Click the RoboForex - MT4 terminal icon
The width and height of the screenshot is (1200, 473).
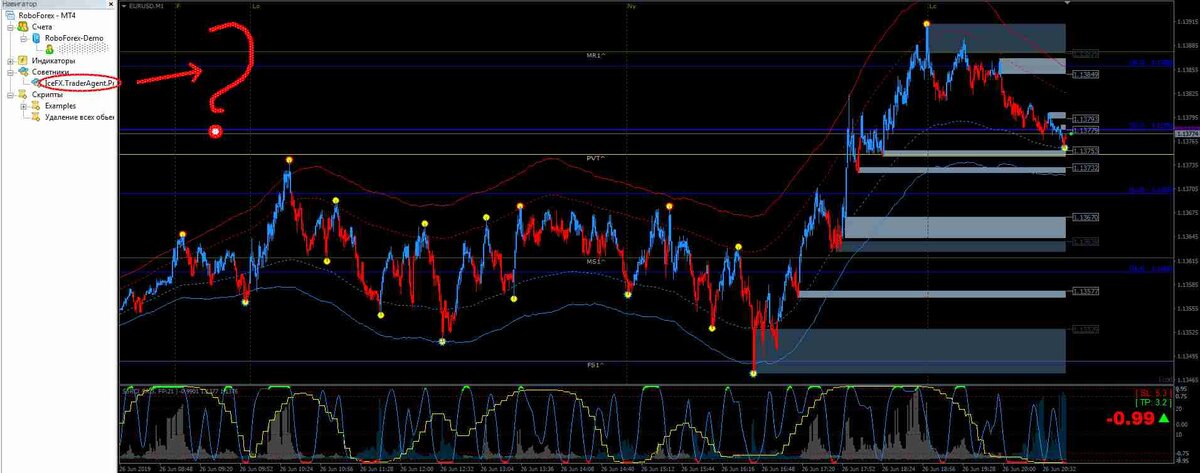pos(11,15)
